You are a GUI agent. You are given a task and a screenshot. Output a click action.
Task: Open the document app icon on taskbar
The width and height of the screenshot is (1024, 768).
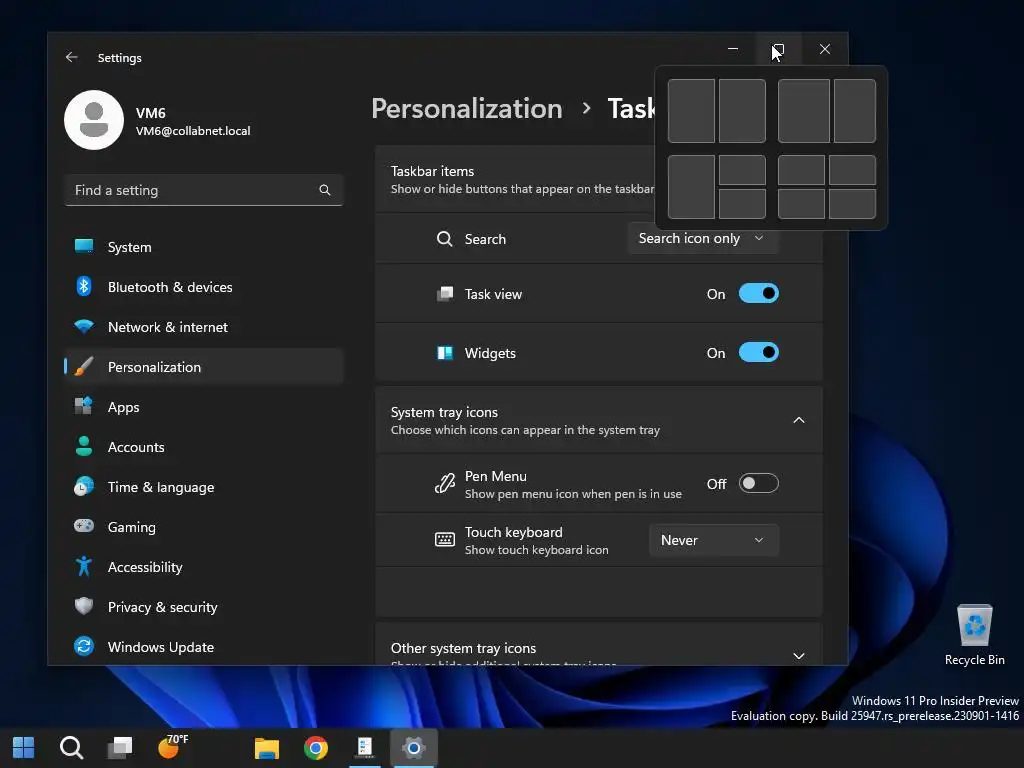point(364,747)
